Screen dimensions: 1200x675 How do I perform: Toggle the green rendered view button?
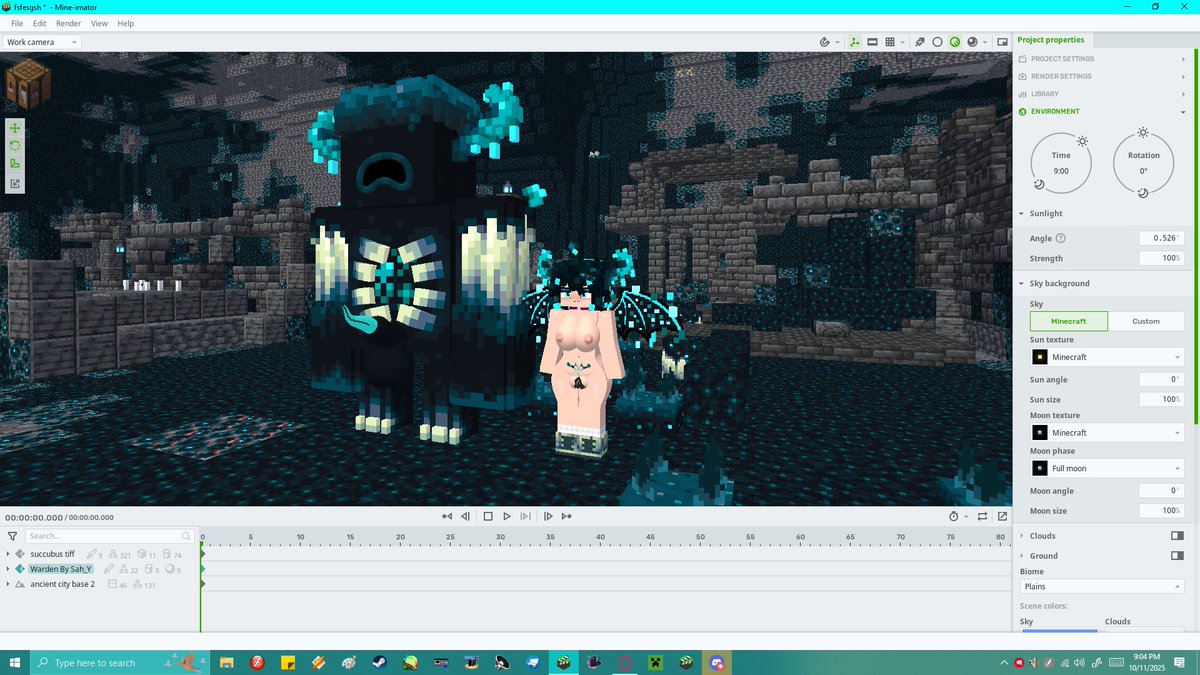point(955,42)
